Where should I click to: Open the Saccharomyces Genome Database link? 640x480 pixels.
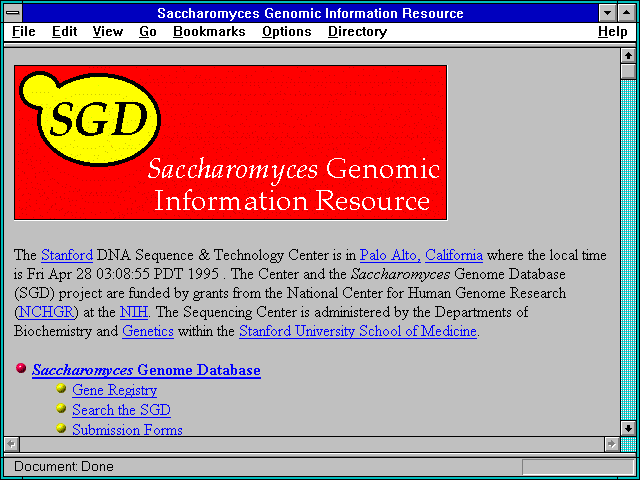[146, 370]
